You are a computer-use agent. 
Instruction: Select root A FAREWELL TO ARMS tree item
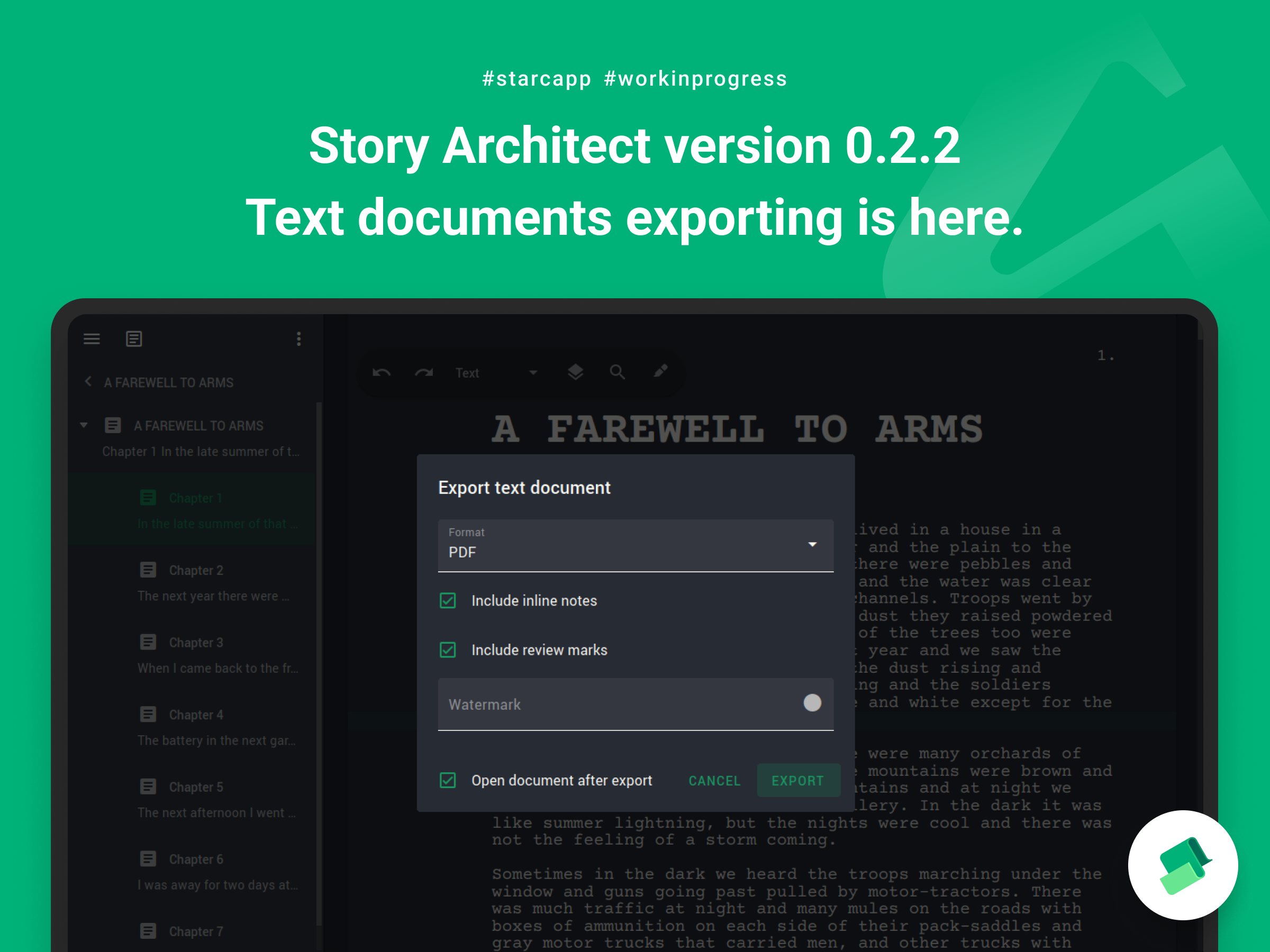click(192, 438)
